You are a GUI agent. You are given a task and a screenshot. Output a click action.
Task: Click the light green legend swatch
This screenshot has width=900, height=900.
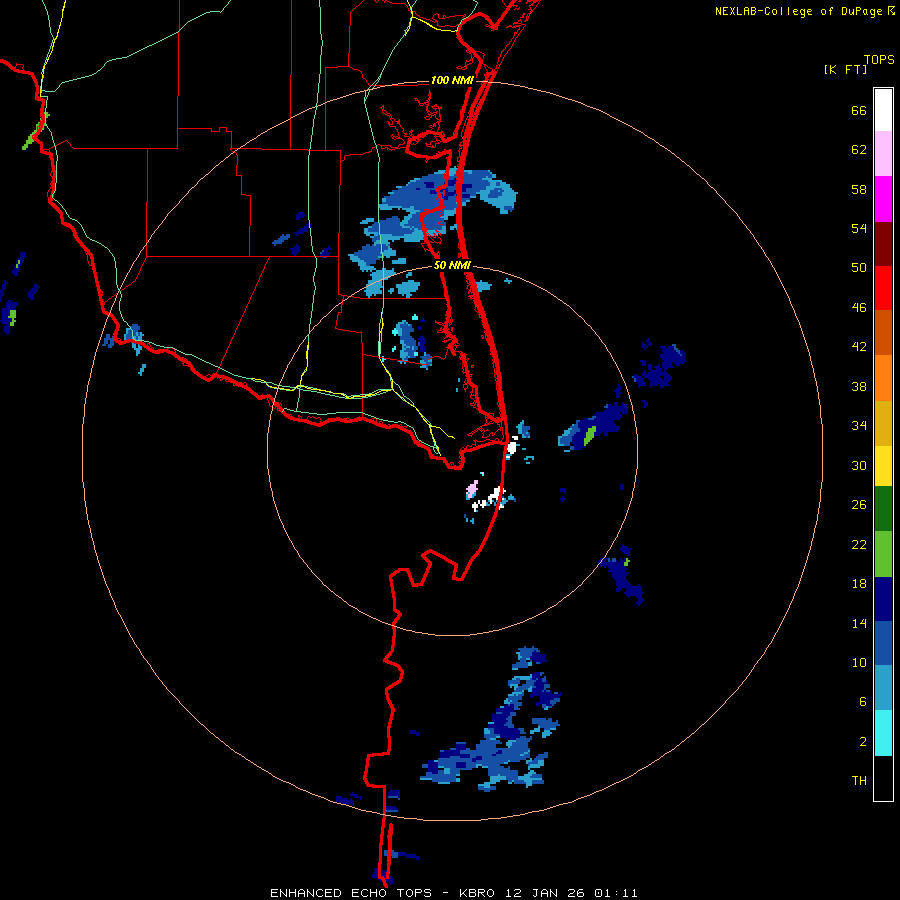(x=883, y=554)
